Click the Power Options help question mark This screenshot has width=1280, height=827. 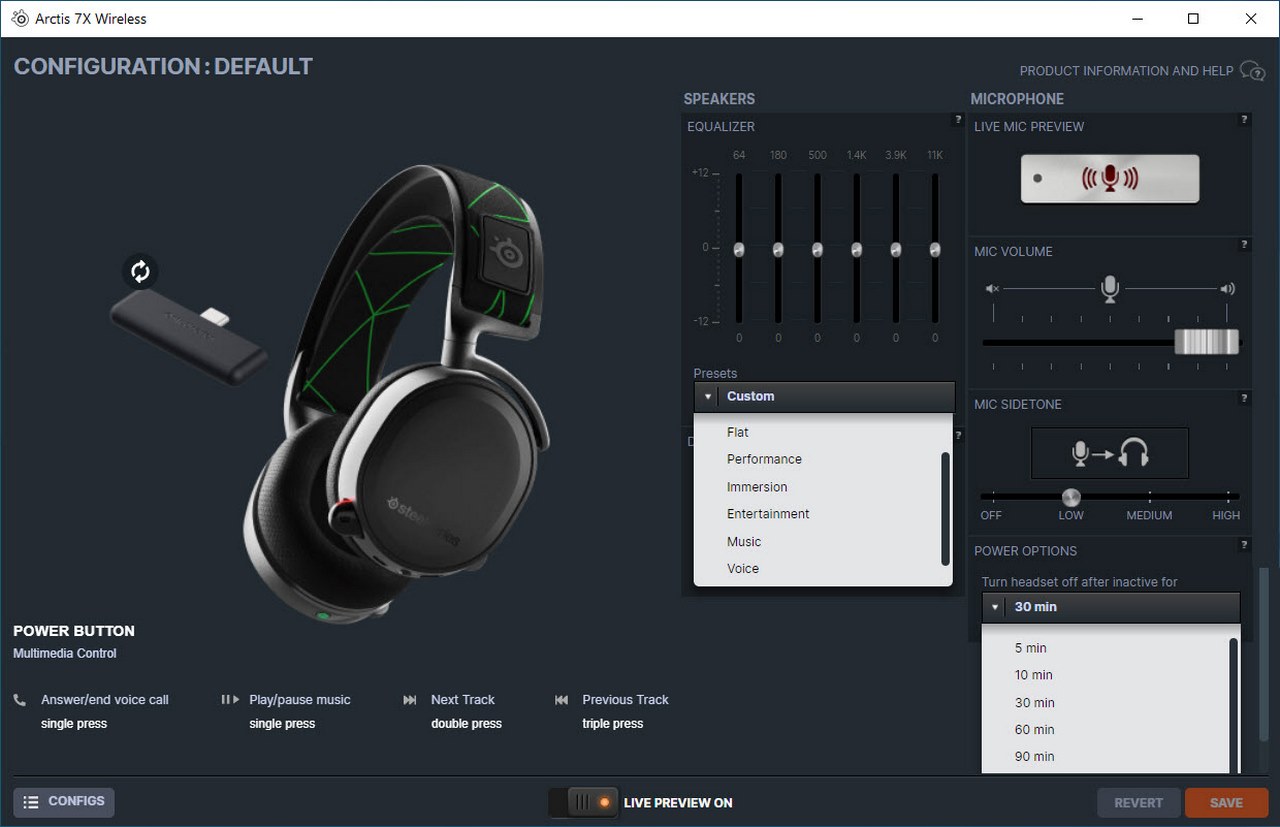1245,545
